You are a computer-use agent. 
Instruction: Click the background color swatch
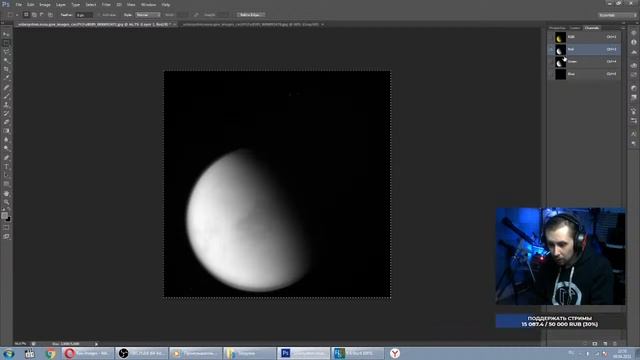click(8, 219)
